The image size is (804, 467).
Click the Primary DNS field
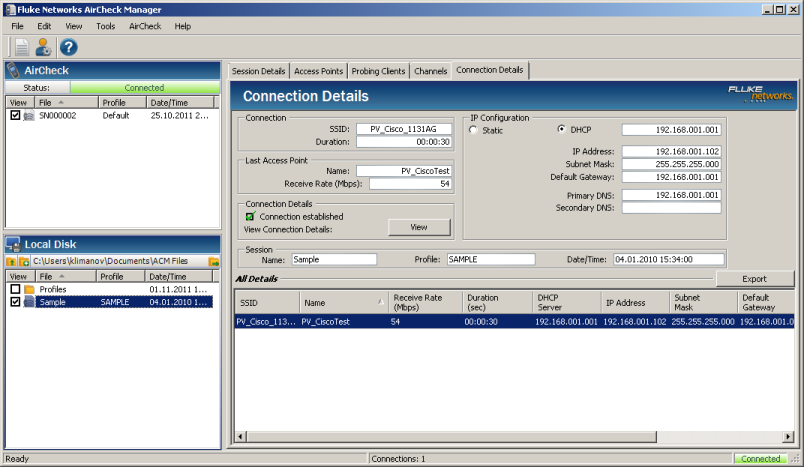pos(672,195)
